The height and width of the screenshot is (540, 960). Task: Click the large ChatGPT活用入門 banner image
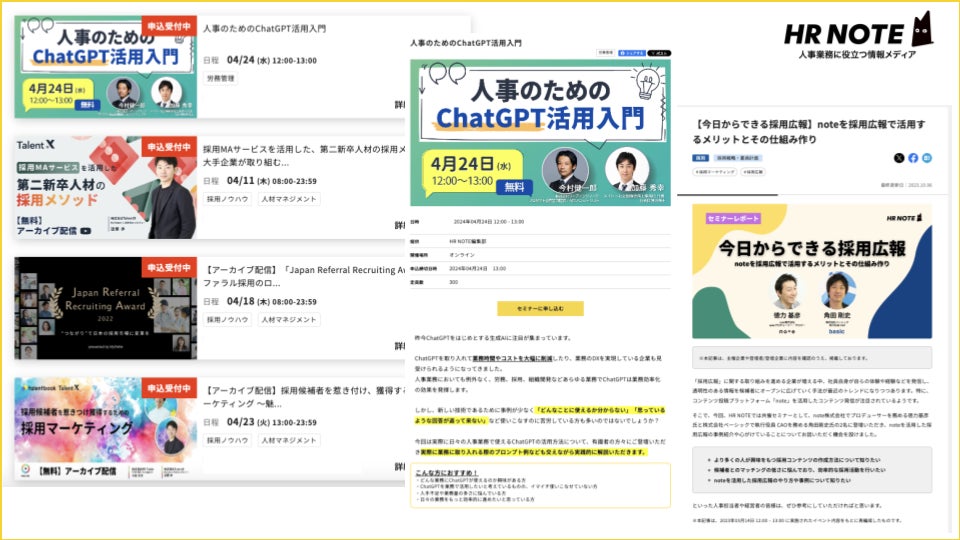click(x=540, y=132)
